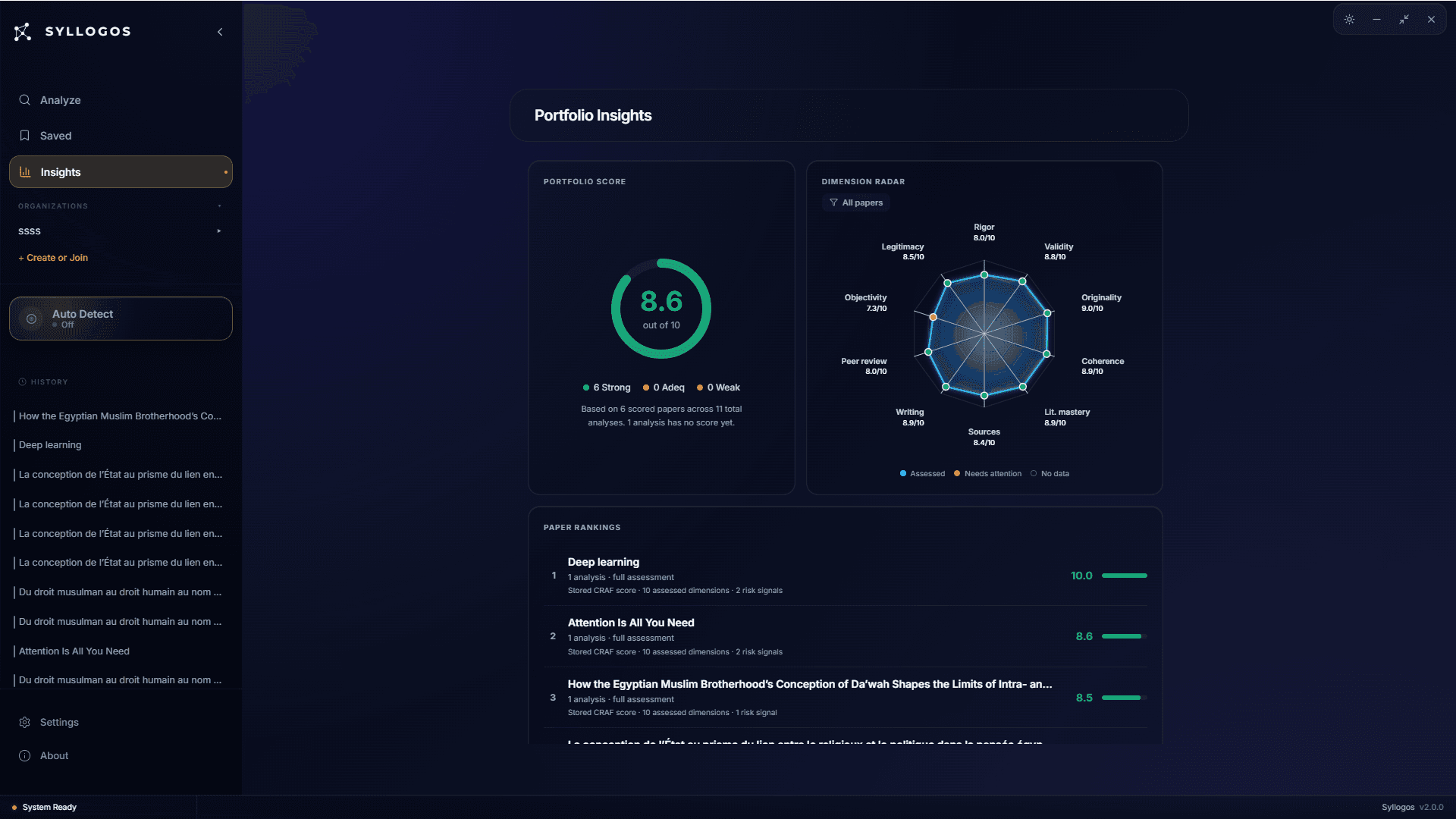Click the Rigor 8.0/10 radar label
The width and height of the screenshot is (1456, 819).
click(x=984, y=233)
